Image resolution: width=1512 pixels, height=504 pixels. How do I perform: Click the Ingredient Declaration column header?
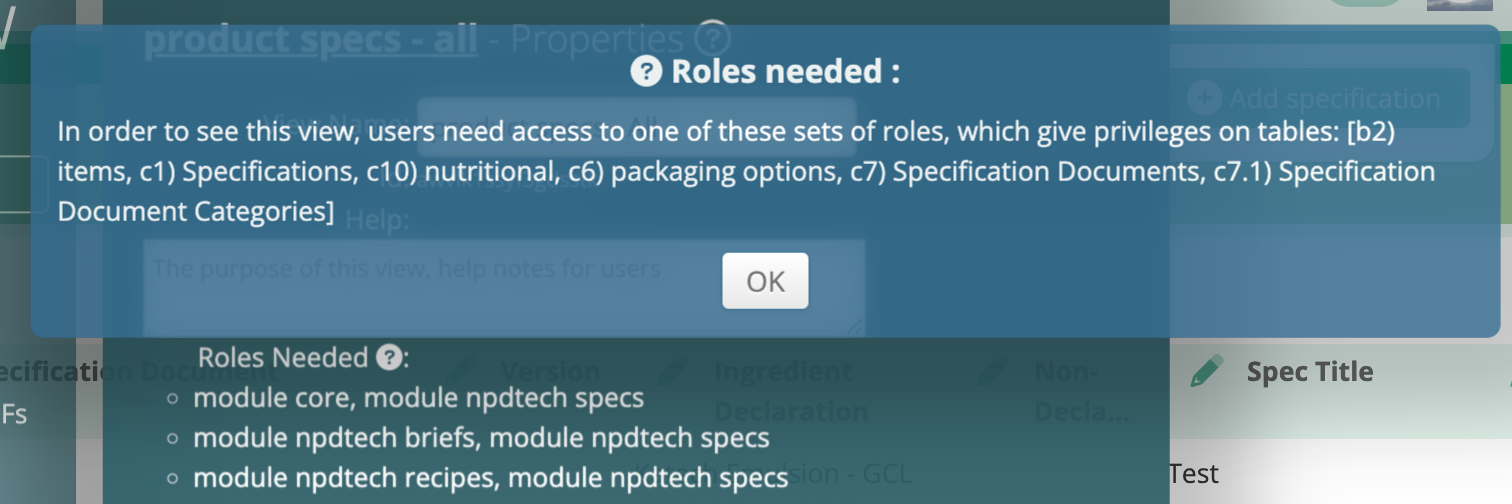(790, 390)
